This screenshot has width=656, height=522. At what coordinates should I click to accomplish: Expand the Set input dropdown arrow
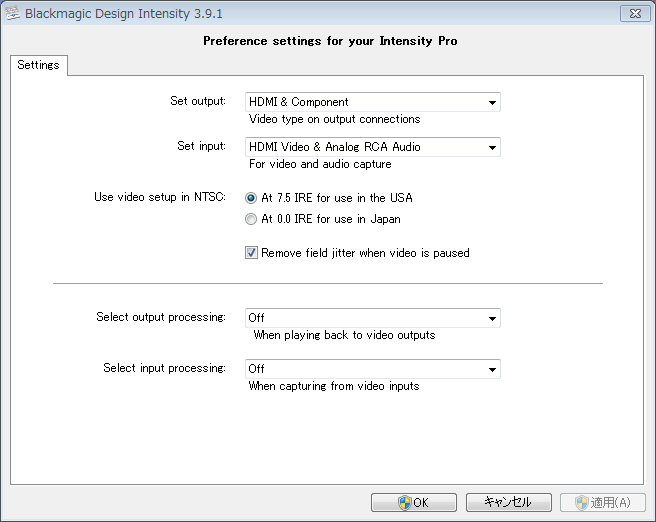(x=492, y=147)
